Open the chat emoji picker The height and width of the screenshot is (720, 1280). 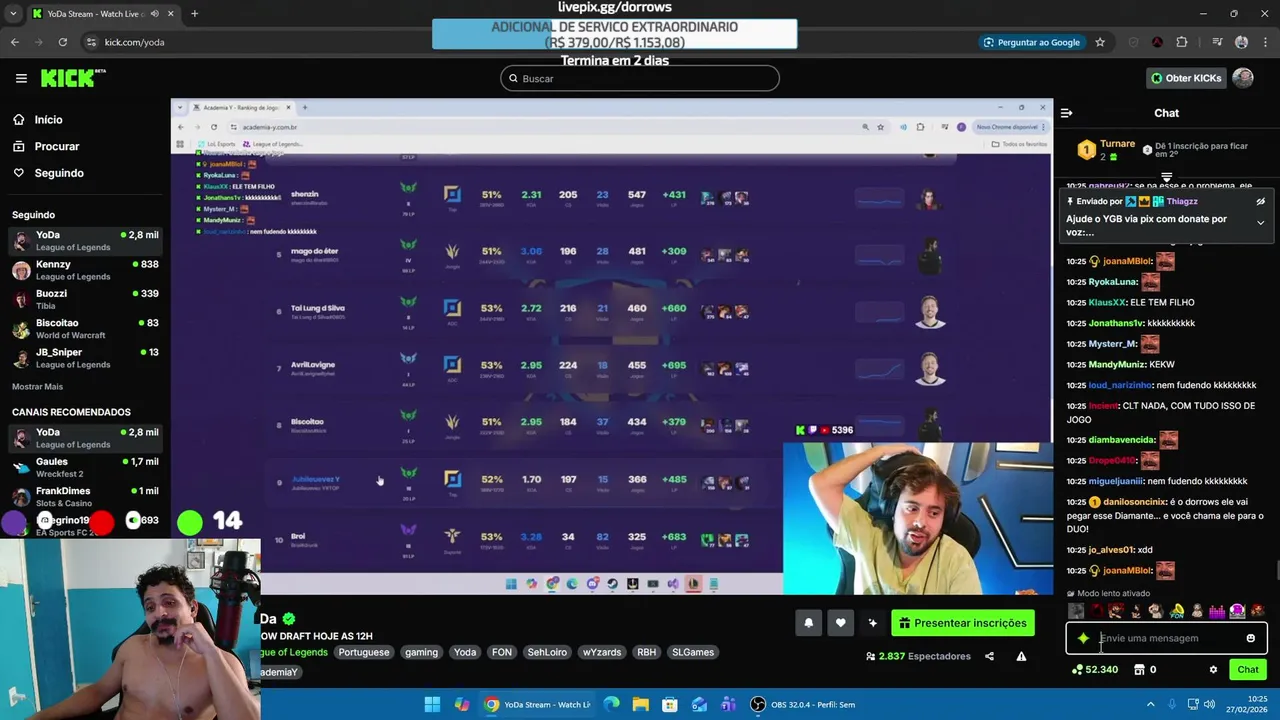1250,638
